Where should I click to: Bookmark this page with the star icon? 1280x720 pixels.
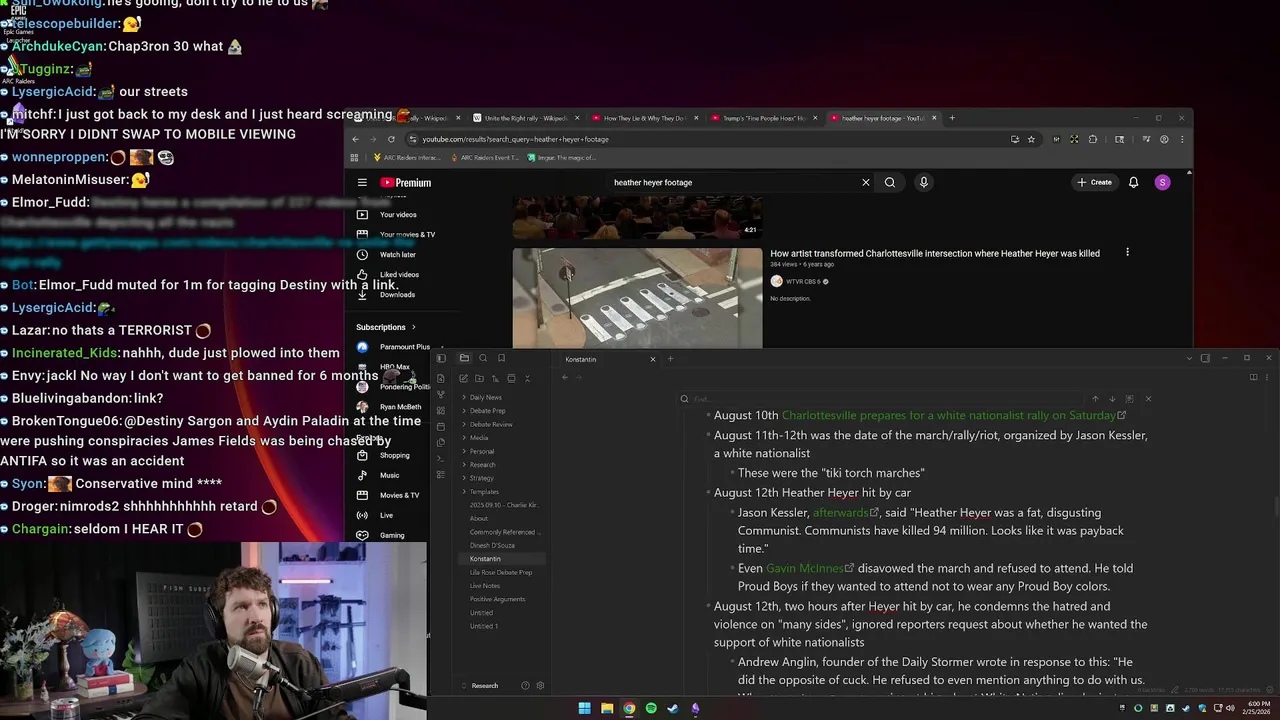coord(1031,139)
